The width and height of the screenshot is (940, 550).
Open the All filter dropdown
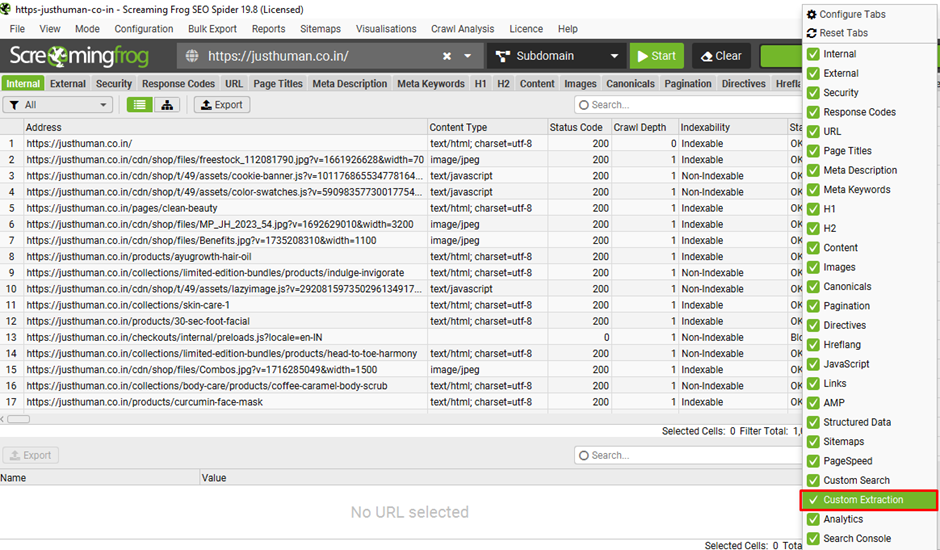coord(58,105)
